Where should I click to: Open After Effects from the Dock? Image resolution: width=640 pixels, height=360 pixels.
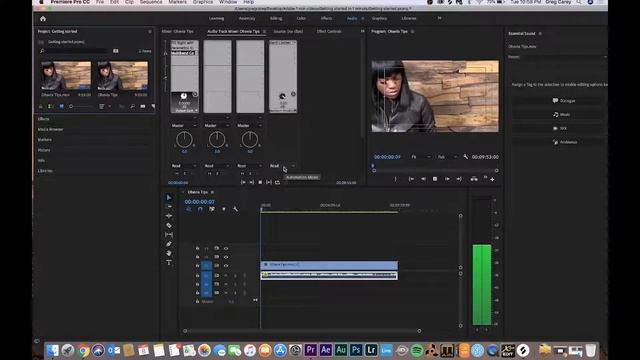(326, 350)
